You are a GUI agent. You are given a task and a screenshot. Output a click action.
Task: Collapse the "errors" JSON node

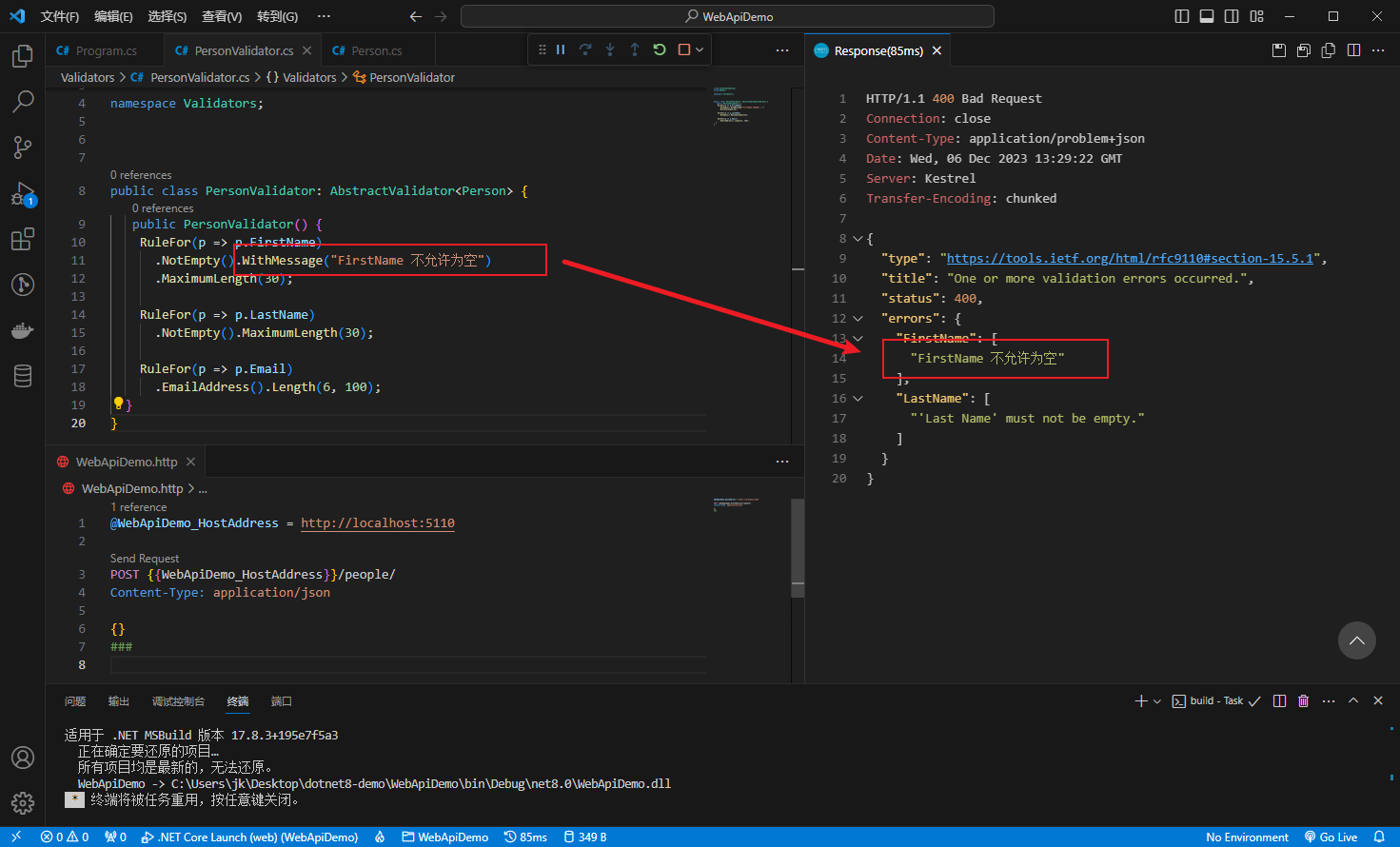(858, 319)
